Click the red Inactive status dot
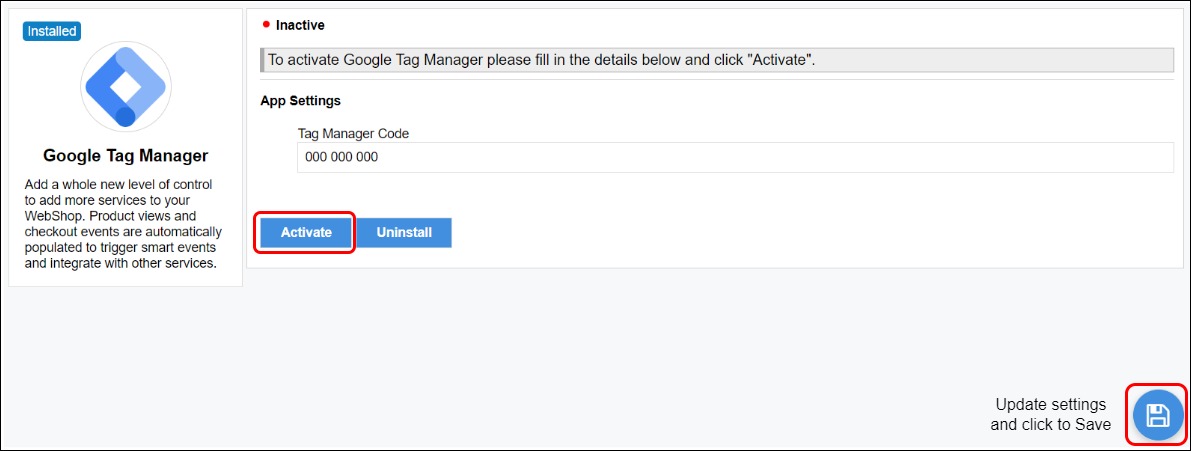The image size is (1191, 451). pos(266,24)
